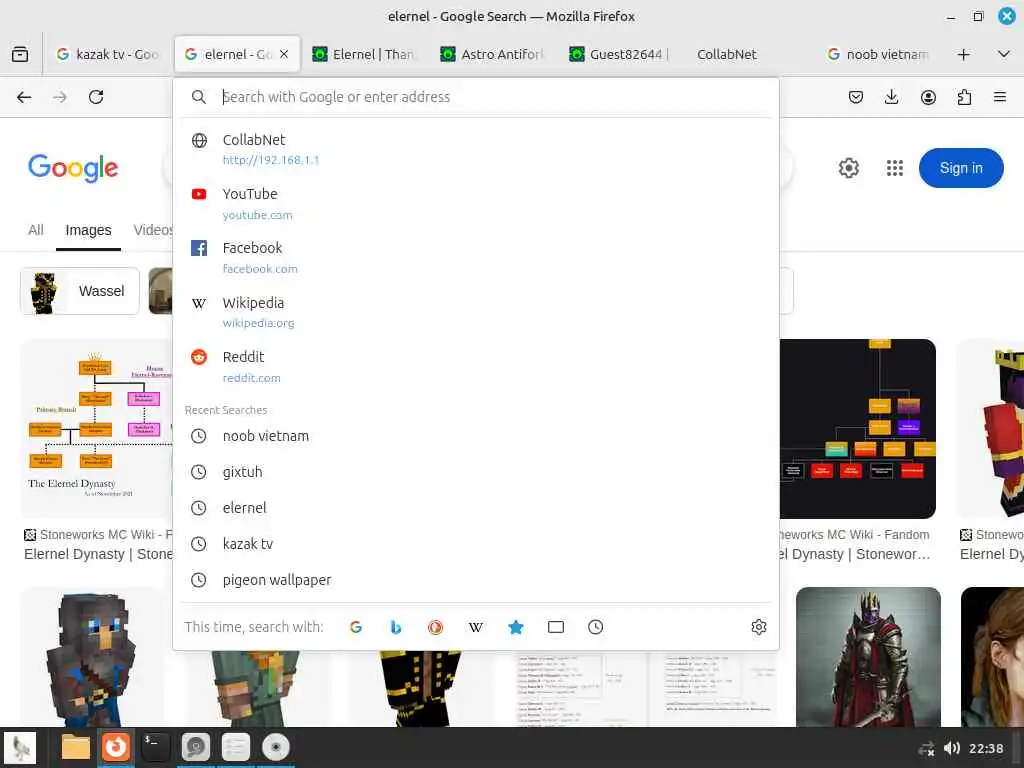Select the Wassel filter chip
Image resolution: width=1024 pixels, height=768 pixels.
click(80, 291)
